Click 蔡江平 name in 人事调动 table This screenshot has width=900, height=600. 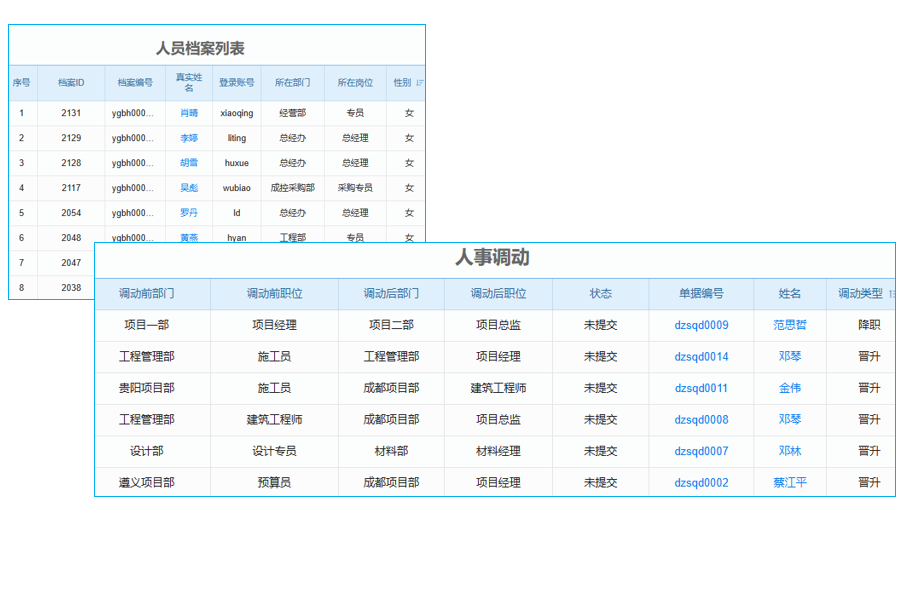[x=788, y=482]
